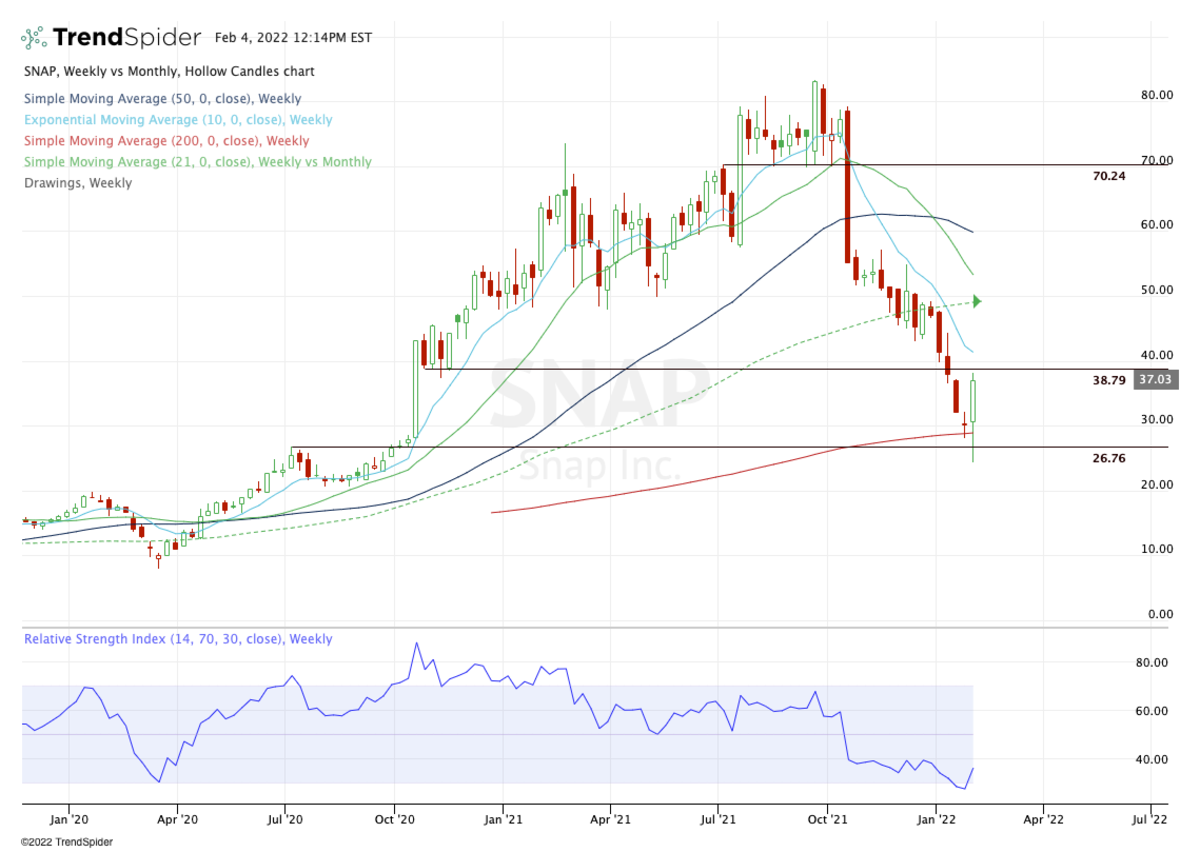Click the Simple Moving Average 200 legend entry

pos(166,141)
